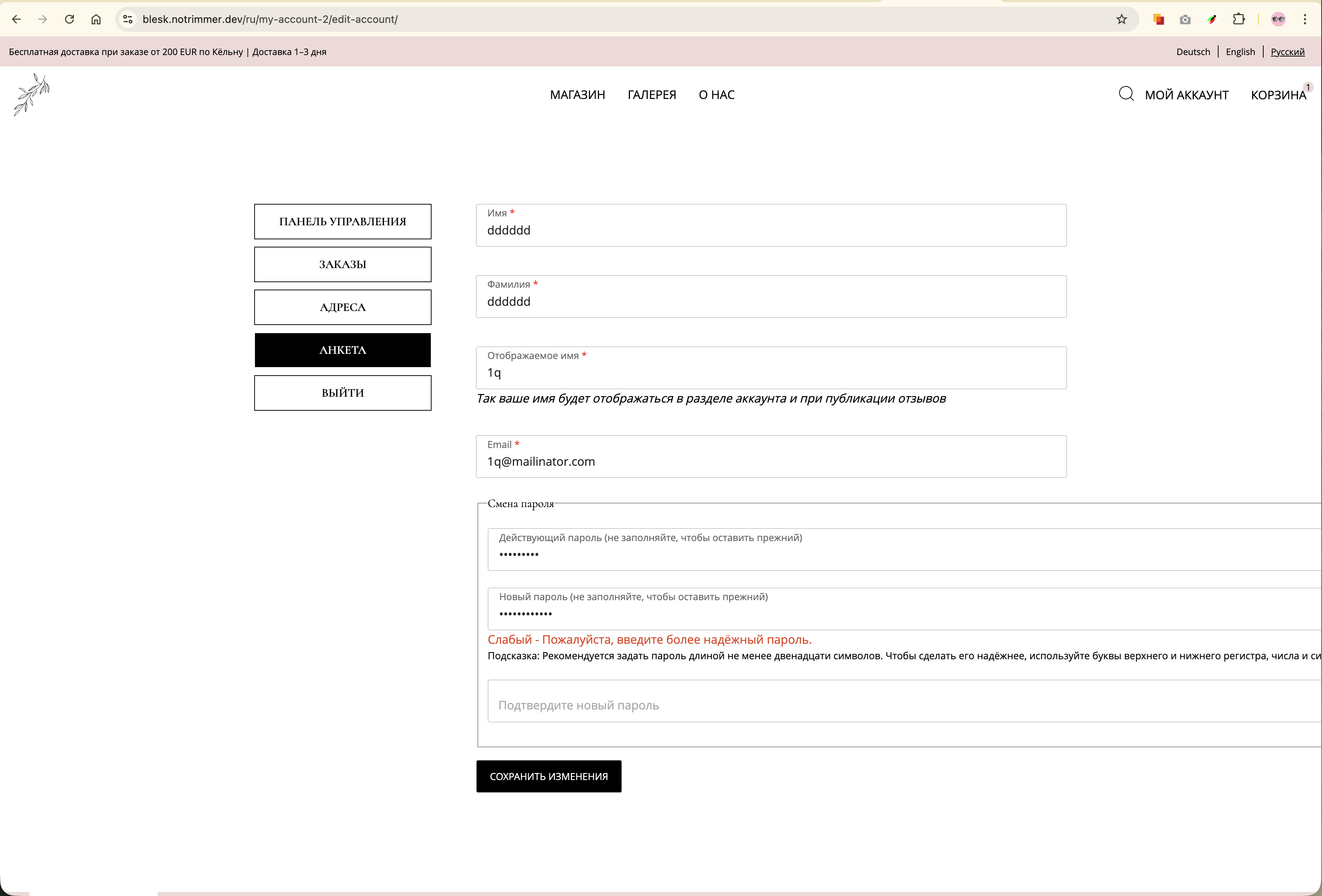The height and width of the screenshot is (896, 1322).
Task: Open the ГАЛЕРЕЯ menu item
Action: coord(652,95)
